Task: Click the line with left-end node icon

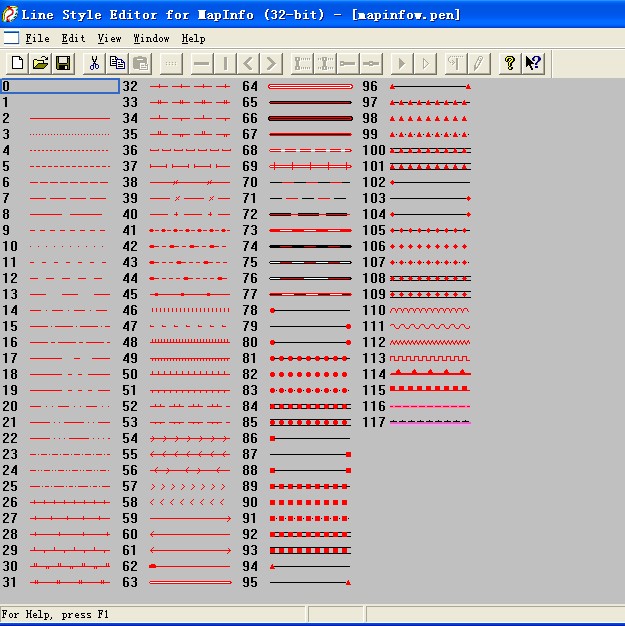Action: 348,63
